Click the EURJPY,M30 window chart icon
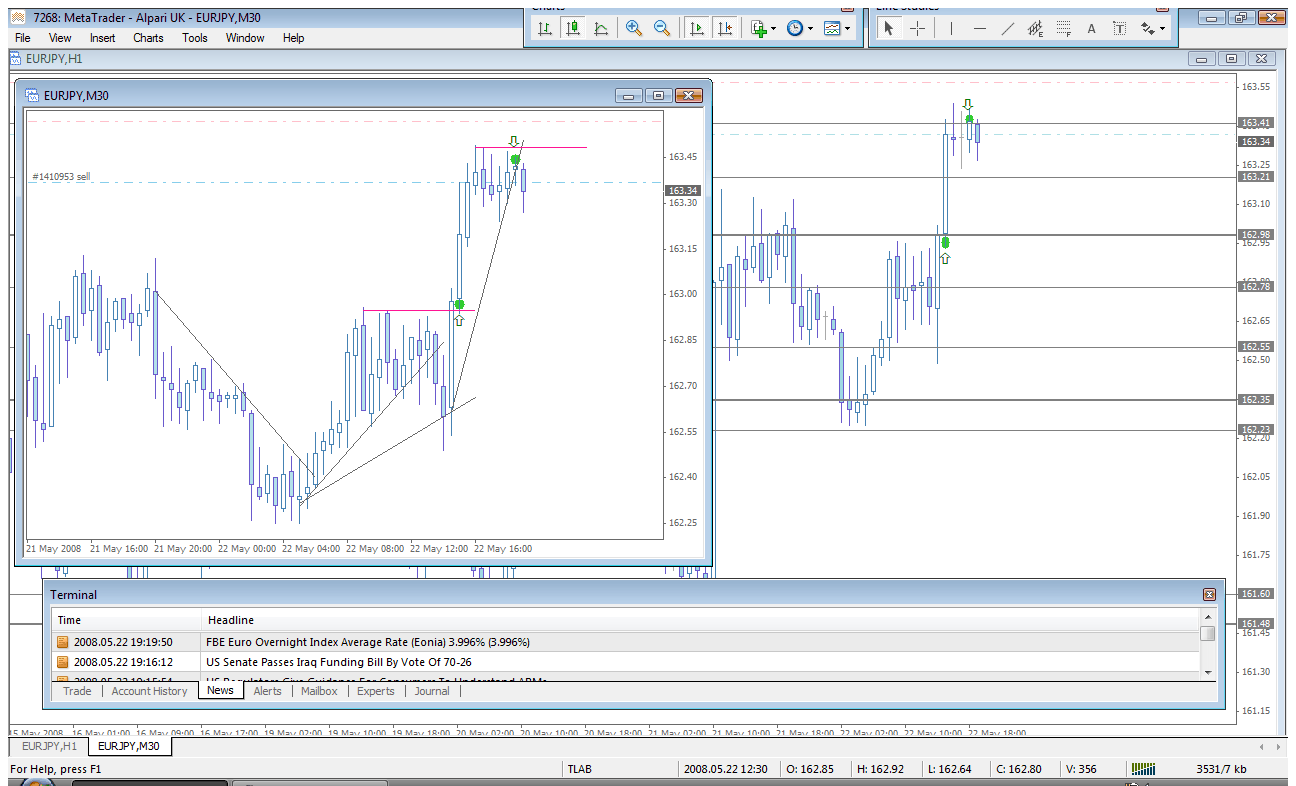Image resolution: width=1296 pixels, height=786 pixels. [32, 96]
